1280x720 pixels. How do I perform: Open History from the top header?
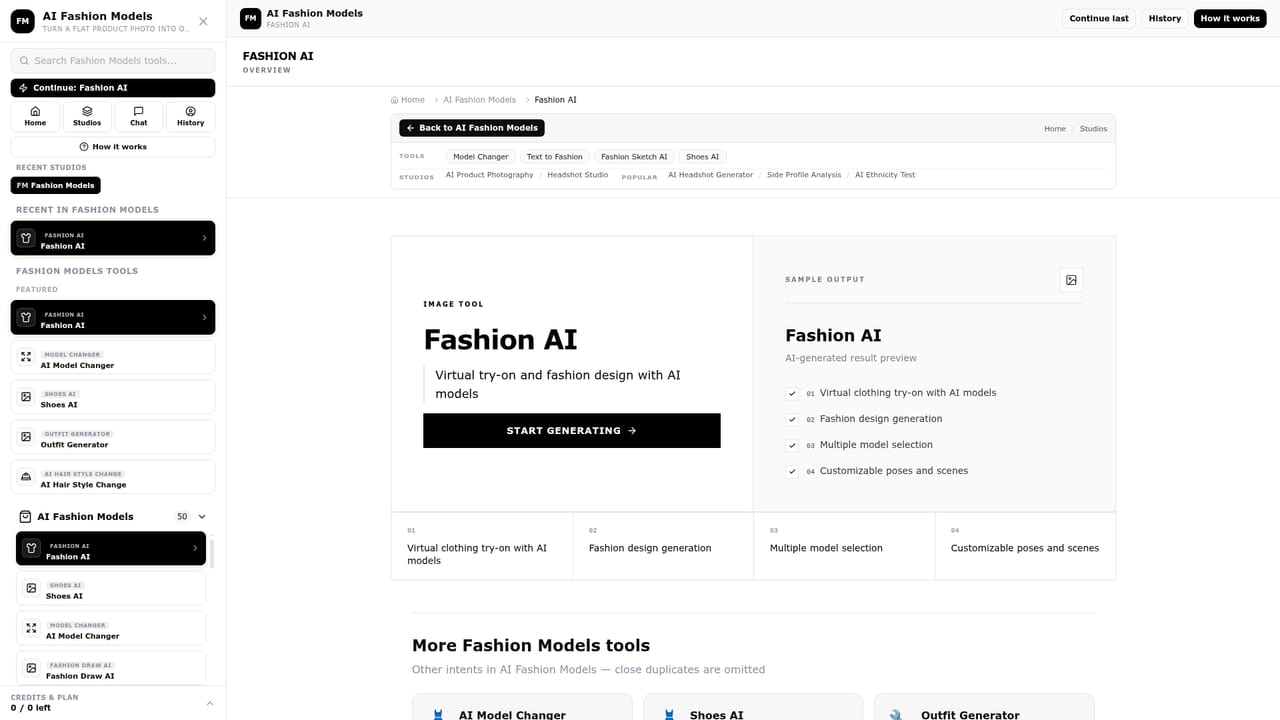click(1164, 18)
